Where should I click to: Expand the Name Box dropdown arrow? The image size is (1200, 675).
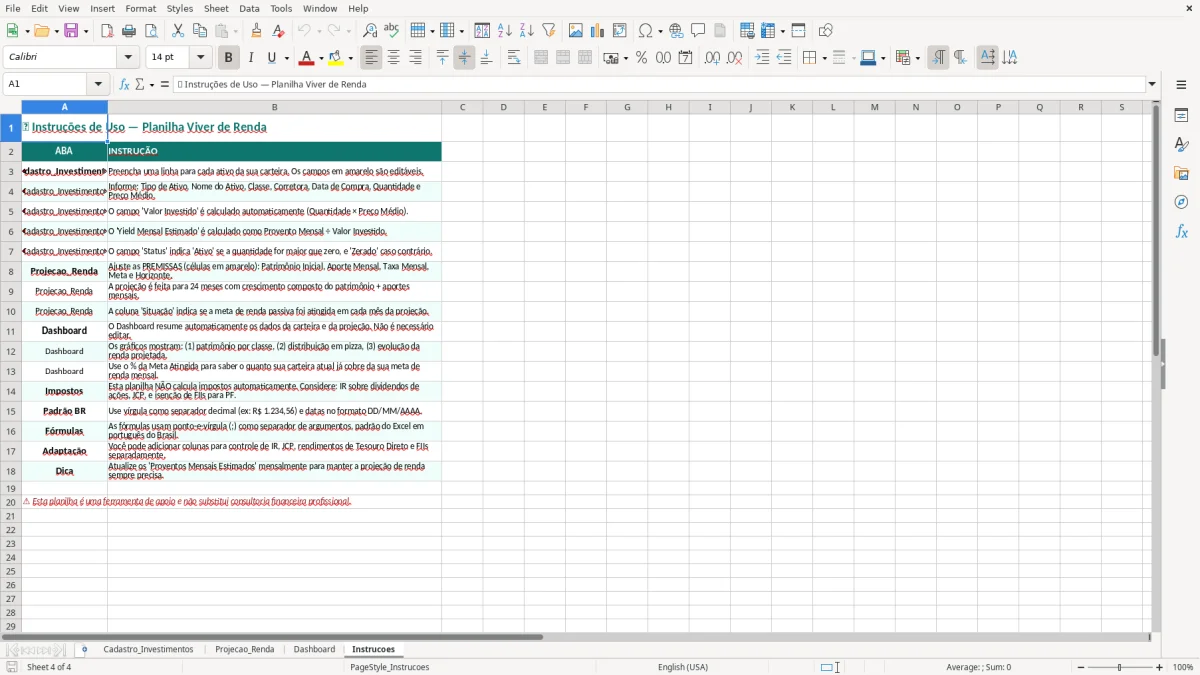98,84
